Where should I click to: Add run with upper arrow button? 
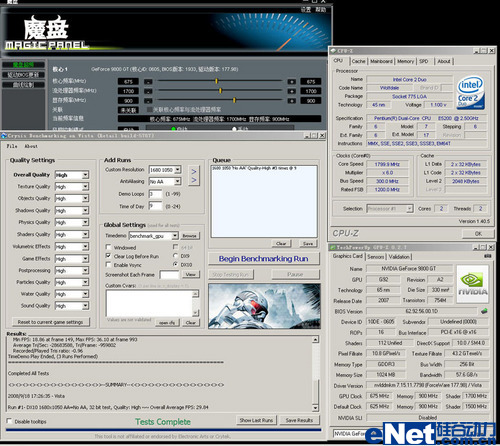[x=194, y=171]
